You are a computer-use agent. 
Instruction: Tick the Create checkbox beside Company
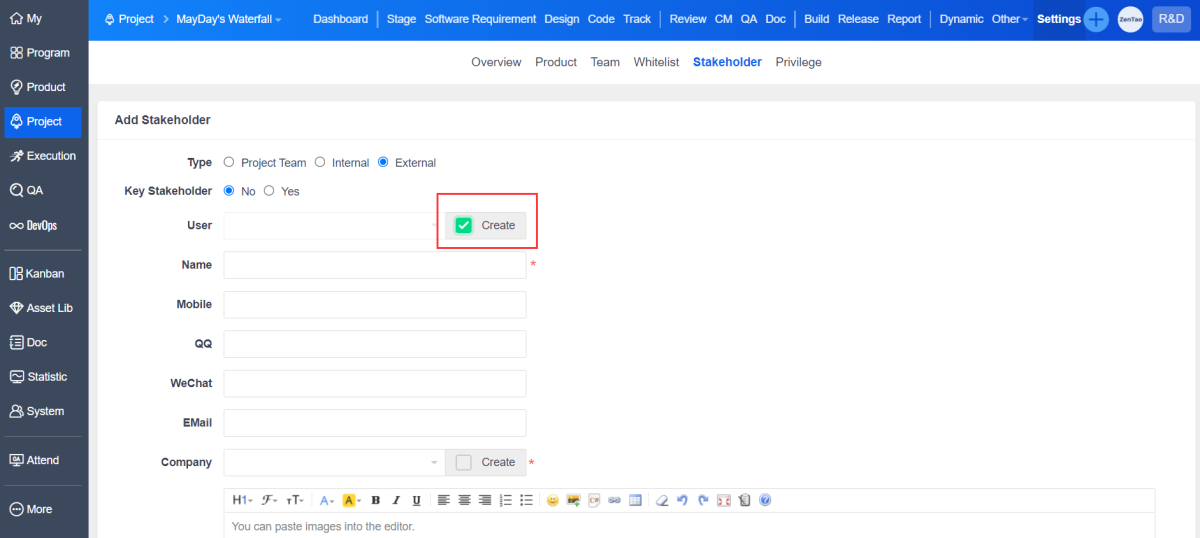(463, 462)
